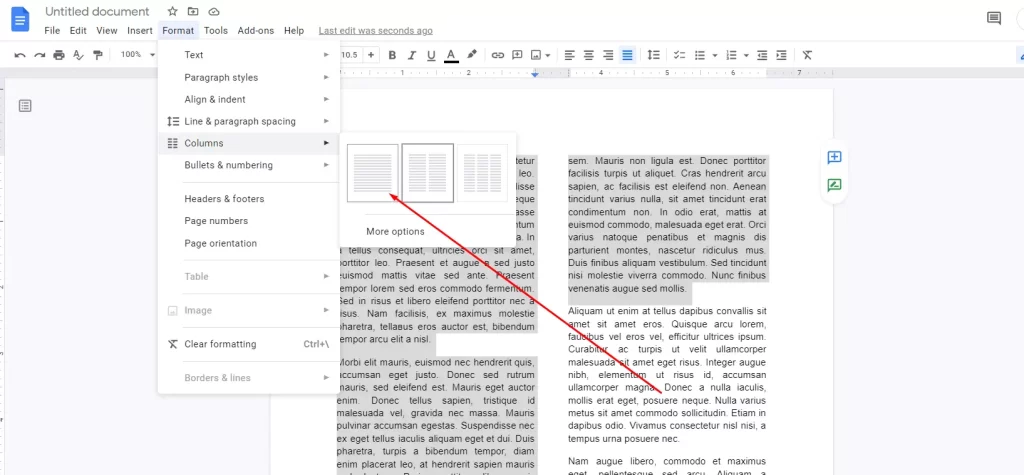
Task: Open 'Last edit was seconds ago' link
Action: [x=376, y=31]
